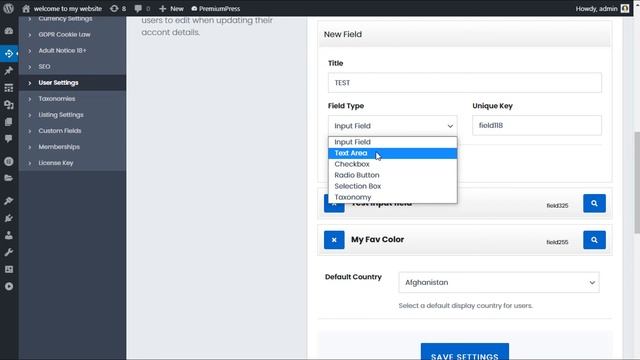Viewport: 640px width, 360px height.
Task: Open Users person sidebar icon
Action: pyautogui.click(x=9, y=236)
